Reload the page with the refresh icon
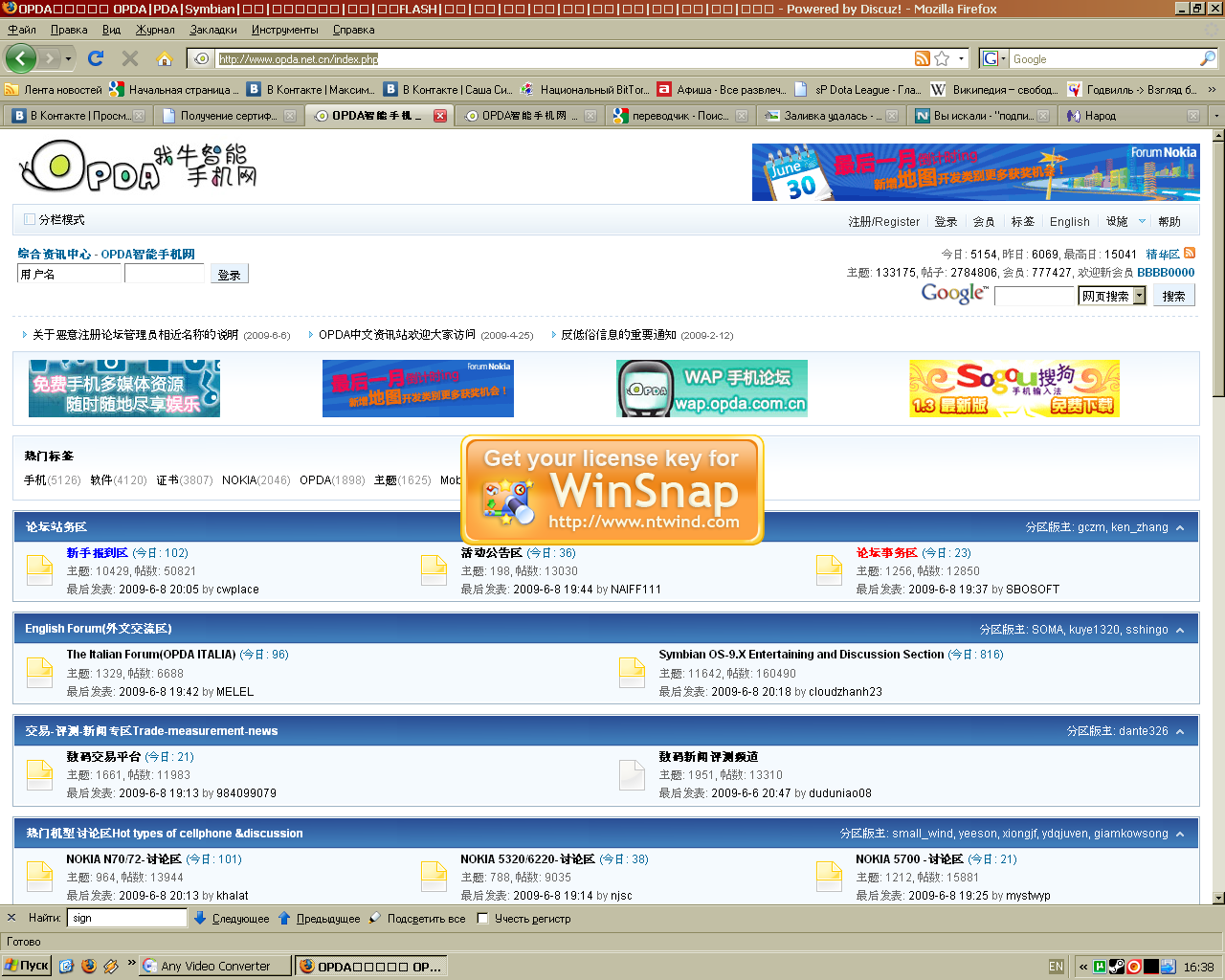Image resolution: width=1225 pixels, height=980 pixels. click(96, 58)
